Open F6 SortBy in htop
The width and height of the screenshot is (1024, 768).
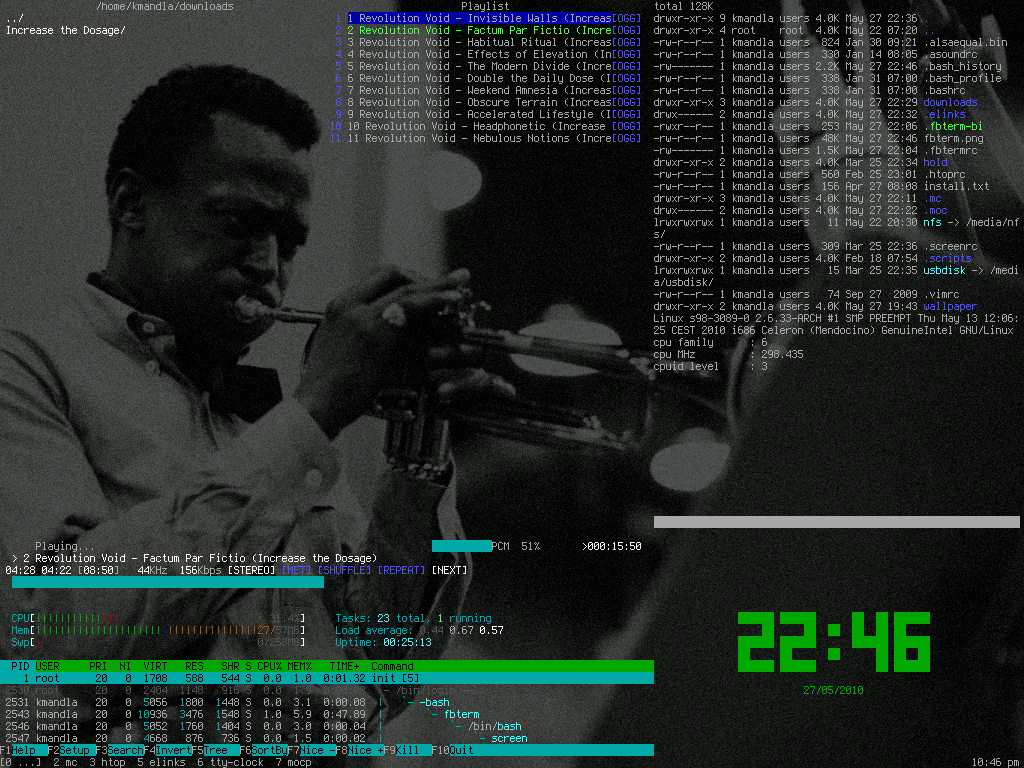point(263,750)
